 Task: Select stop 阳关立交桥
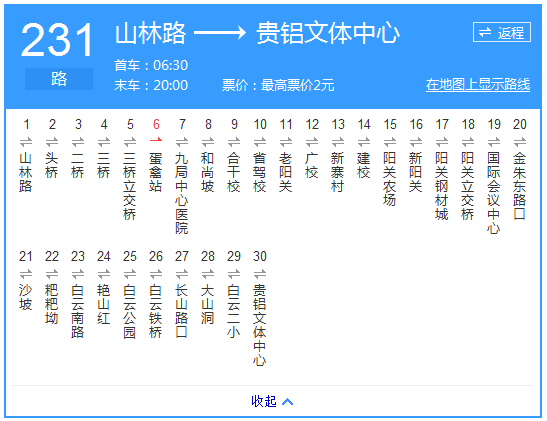click(x=468, y=186)
